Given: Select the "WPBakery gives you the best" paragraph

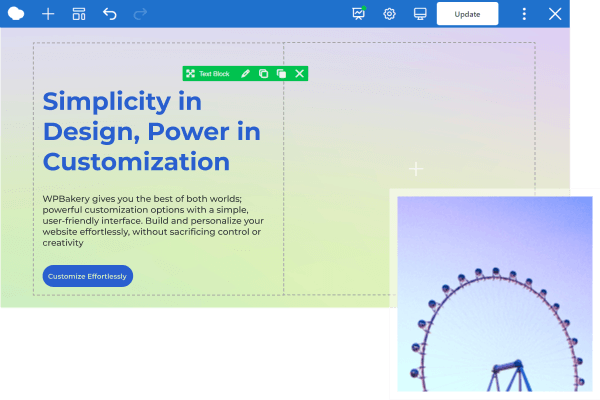Looking at the screenshot, I should (x=153, y=221).
